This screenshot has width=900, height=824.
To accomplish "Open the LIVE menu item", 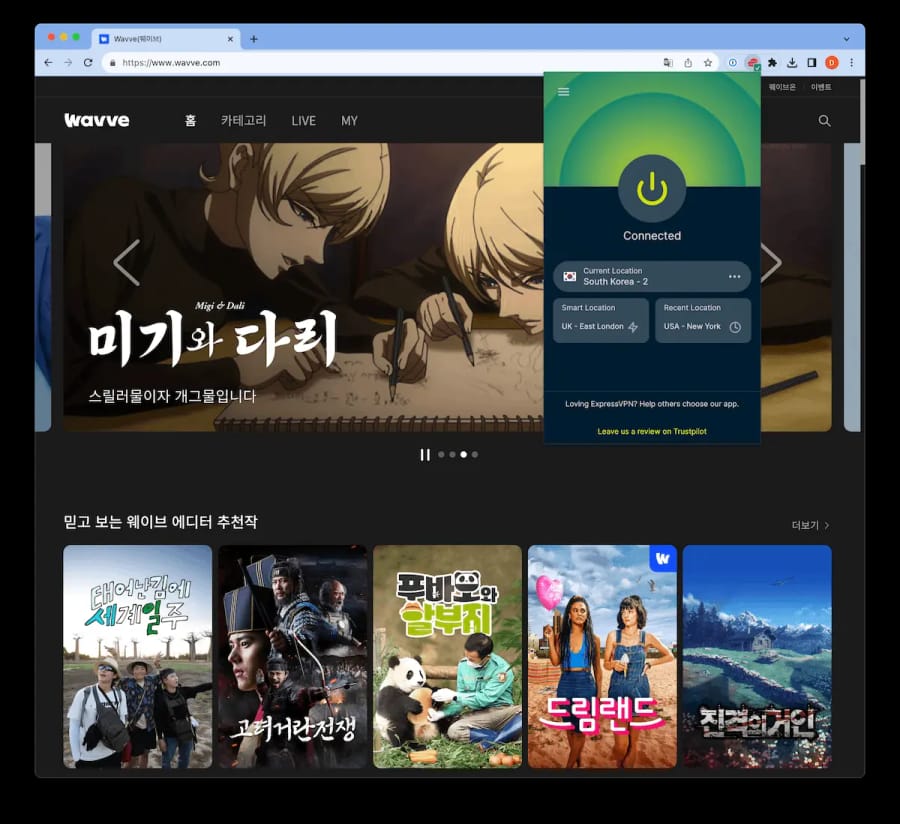I will pos(303,121).
